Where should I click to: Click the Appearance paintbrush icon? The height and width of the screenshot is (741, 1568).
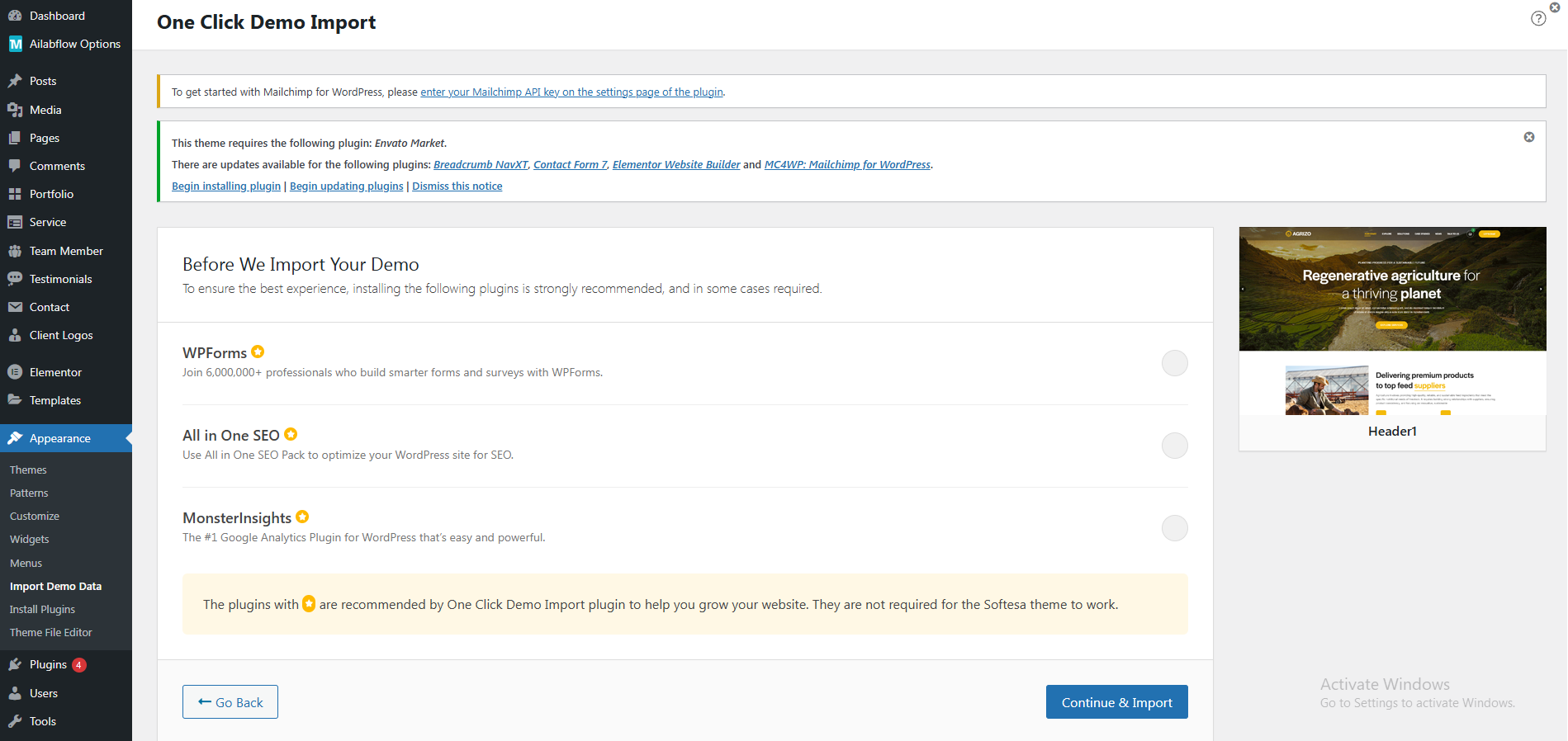click(x=15, y=438)
